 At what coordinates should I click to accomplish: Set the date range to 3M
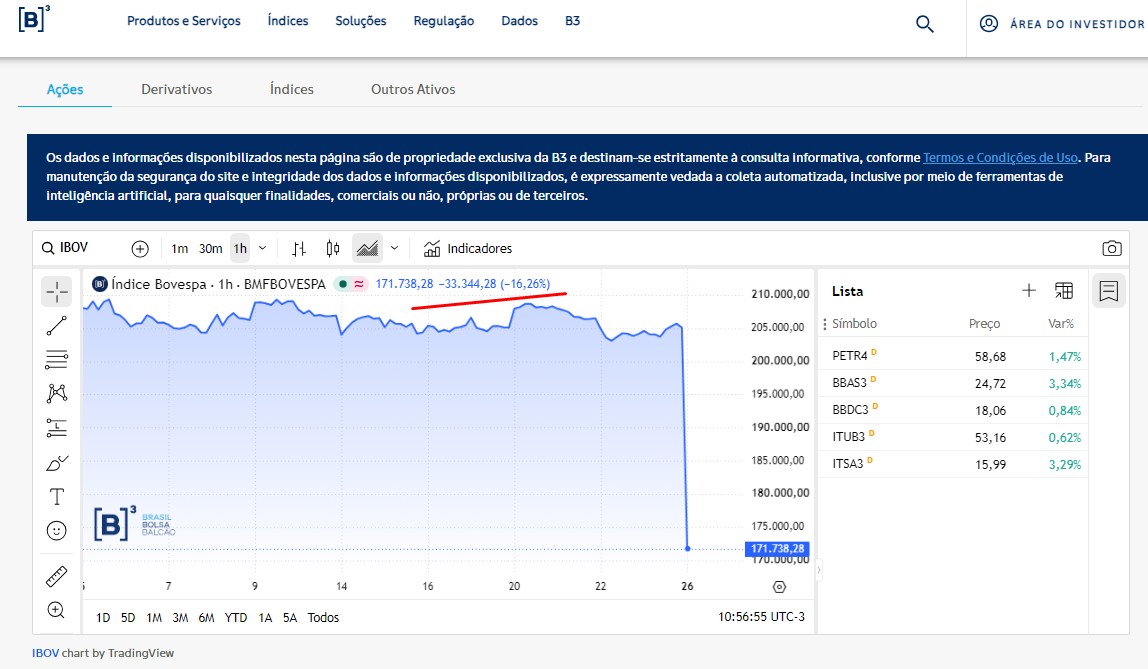[x=180, y=618]
